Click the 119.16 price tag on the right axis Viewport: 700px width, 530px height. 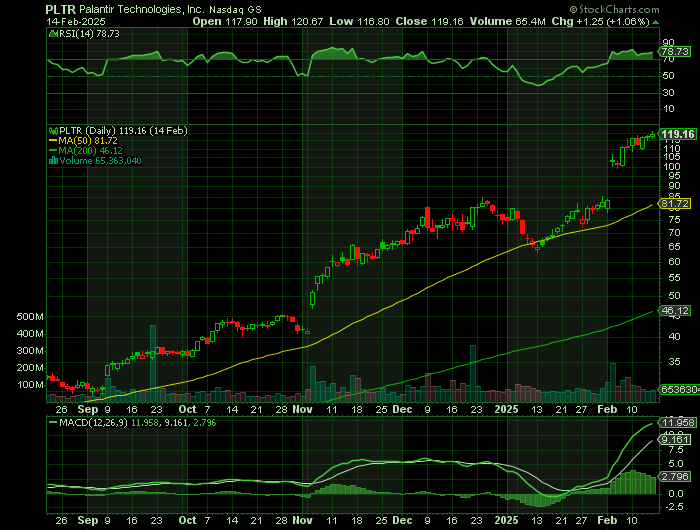point(678,134)
